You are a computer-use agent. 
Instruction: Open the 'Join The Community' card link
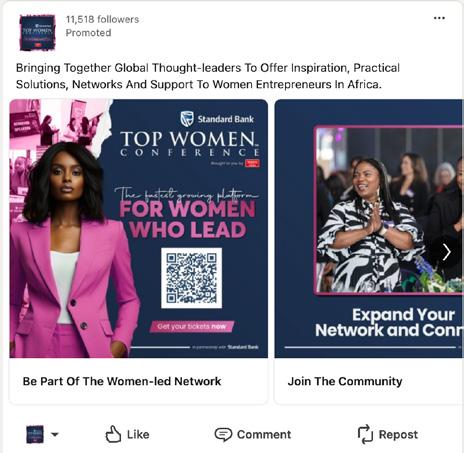[x=345, y=381]
